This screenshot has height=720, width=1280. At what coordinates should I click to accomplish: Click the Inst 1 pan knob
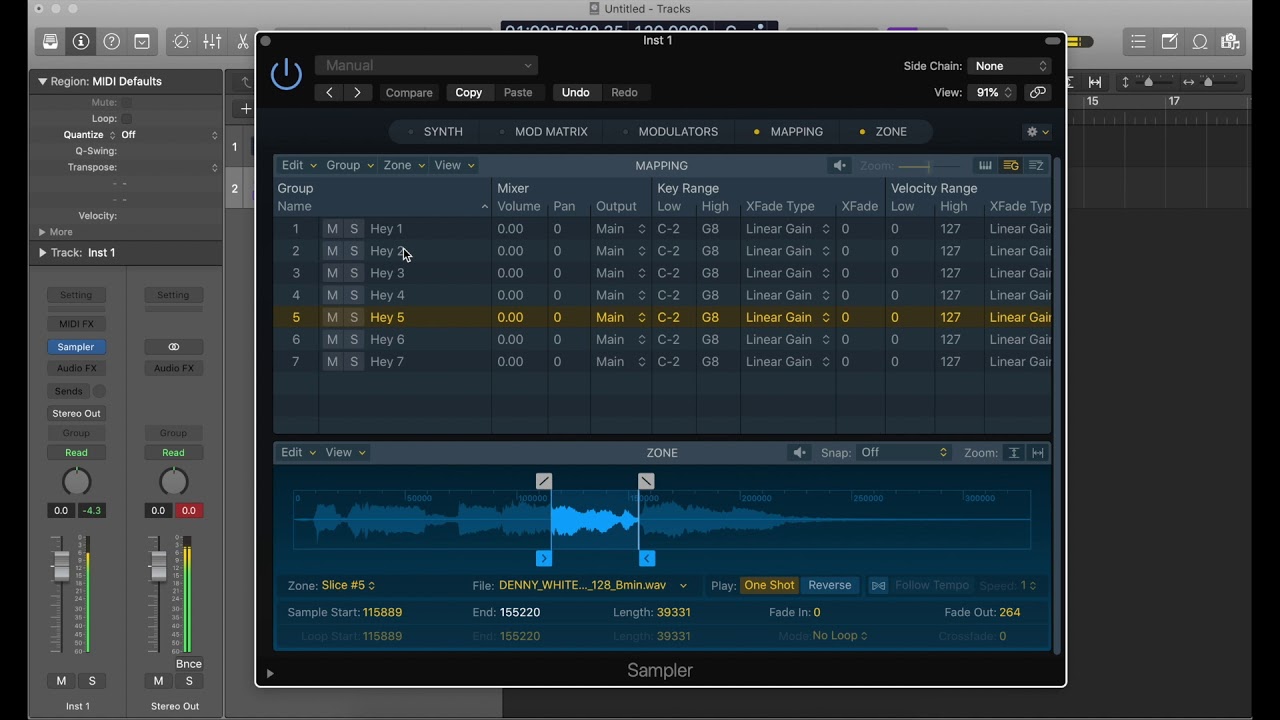point(76,482)
